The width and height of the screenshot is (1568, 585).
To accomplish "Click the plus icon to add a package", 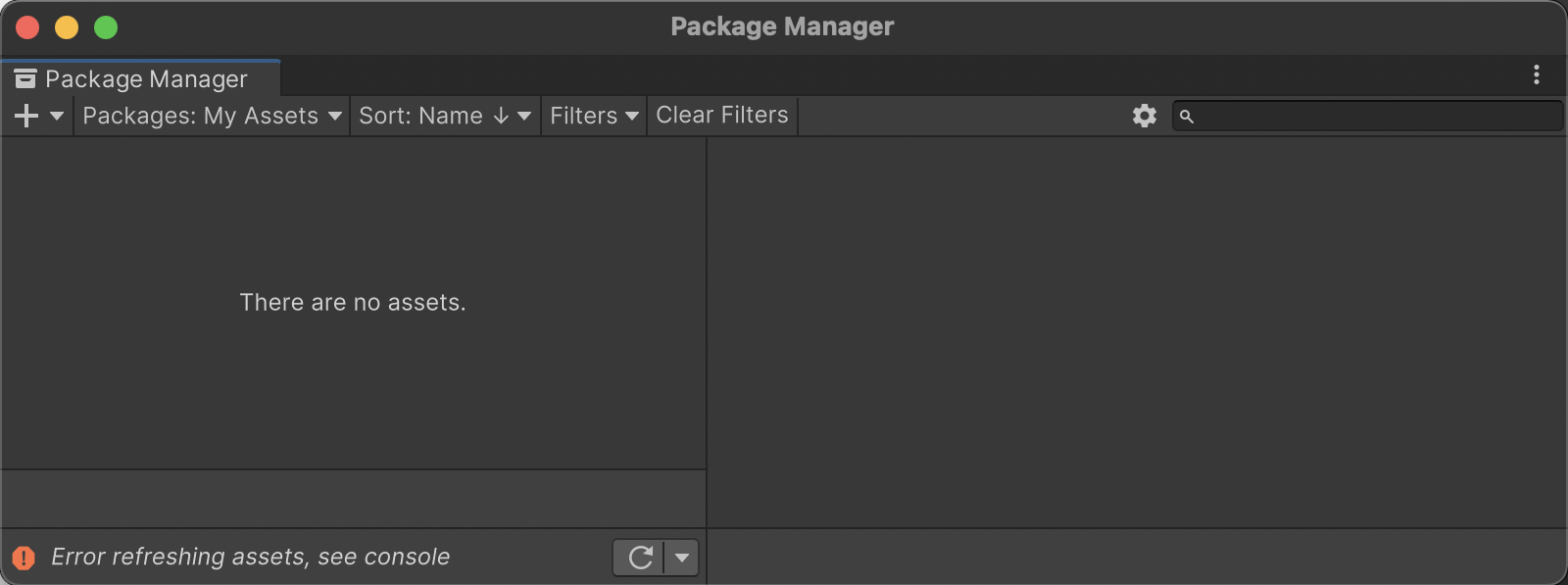I will pyautogui.click(x=26, y=116).
